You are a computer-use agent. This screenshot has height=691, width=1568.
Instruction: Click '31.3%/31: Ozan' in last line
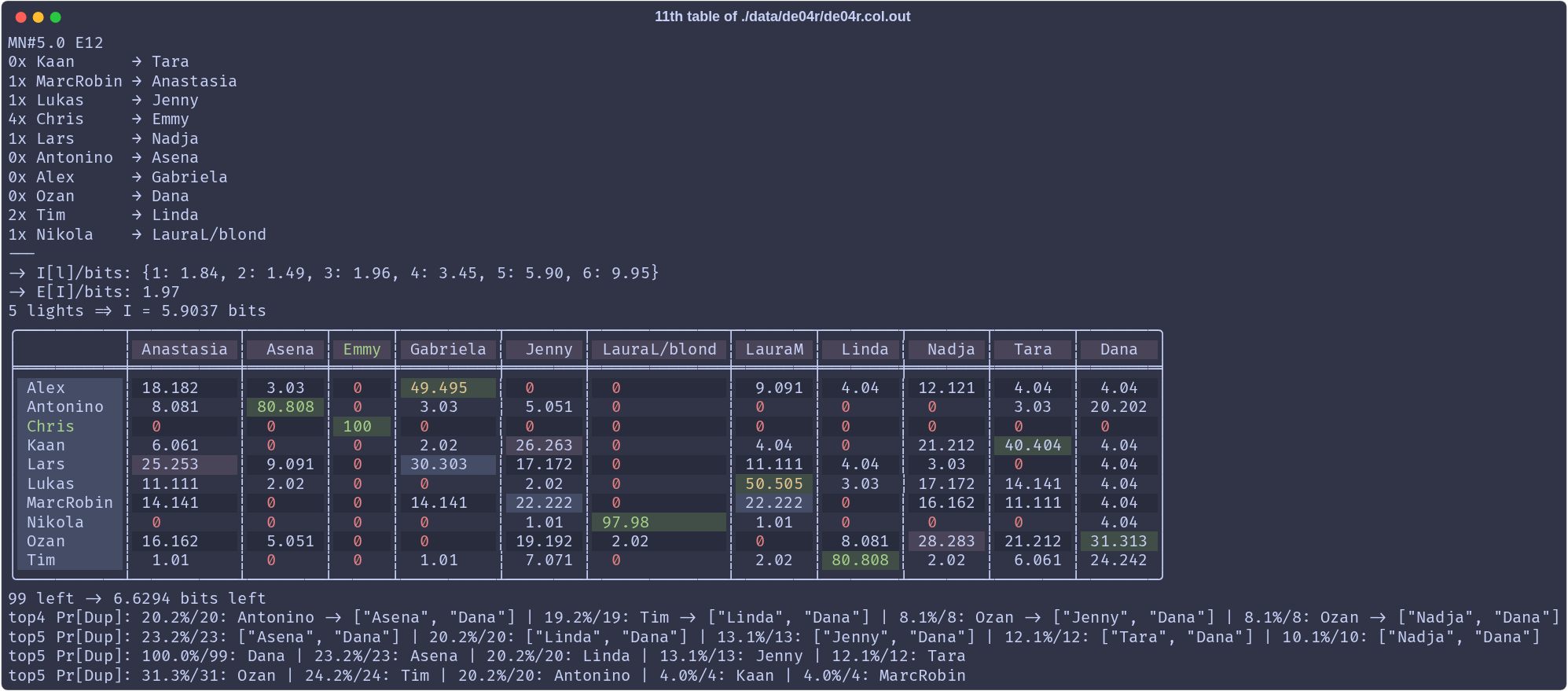(x=208, y=675)
